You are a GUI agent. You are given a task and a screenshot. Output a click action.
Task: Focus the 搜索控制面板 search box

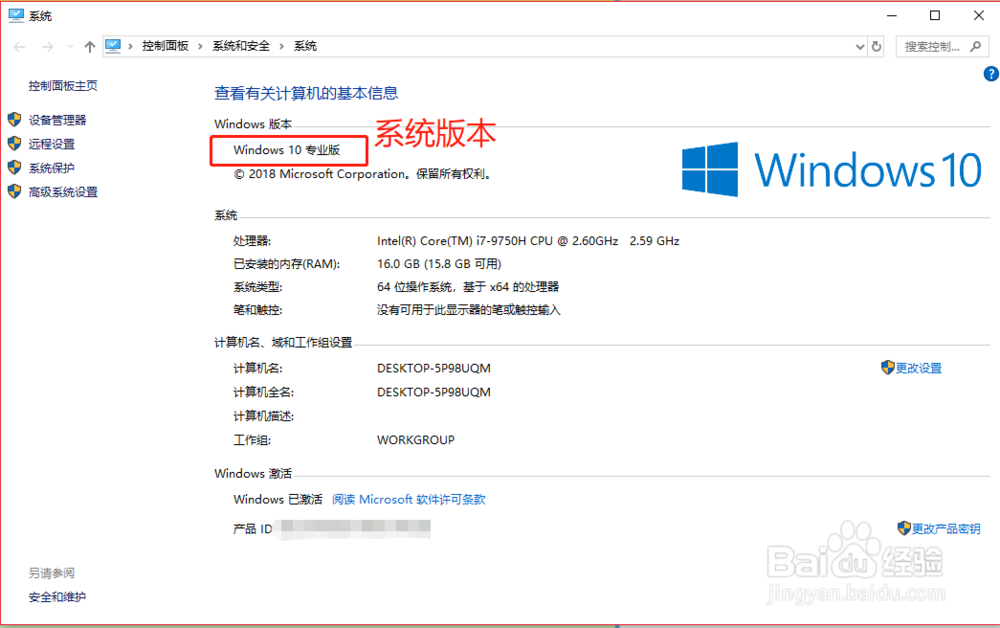[x=942, y=47]
